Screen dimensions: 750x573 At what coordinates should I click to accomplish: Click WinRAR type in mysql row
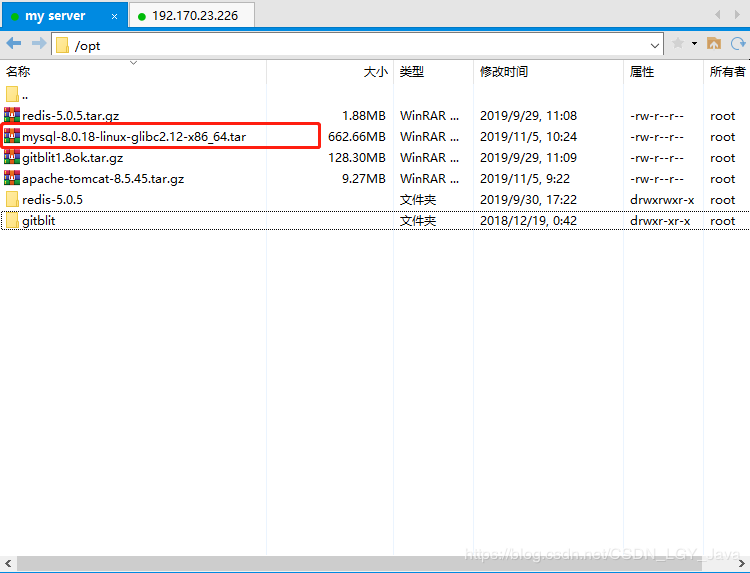[429, 137]
